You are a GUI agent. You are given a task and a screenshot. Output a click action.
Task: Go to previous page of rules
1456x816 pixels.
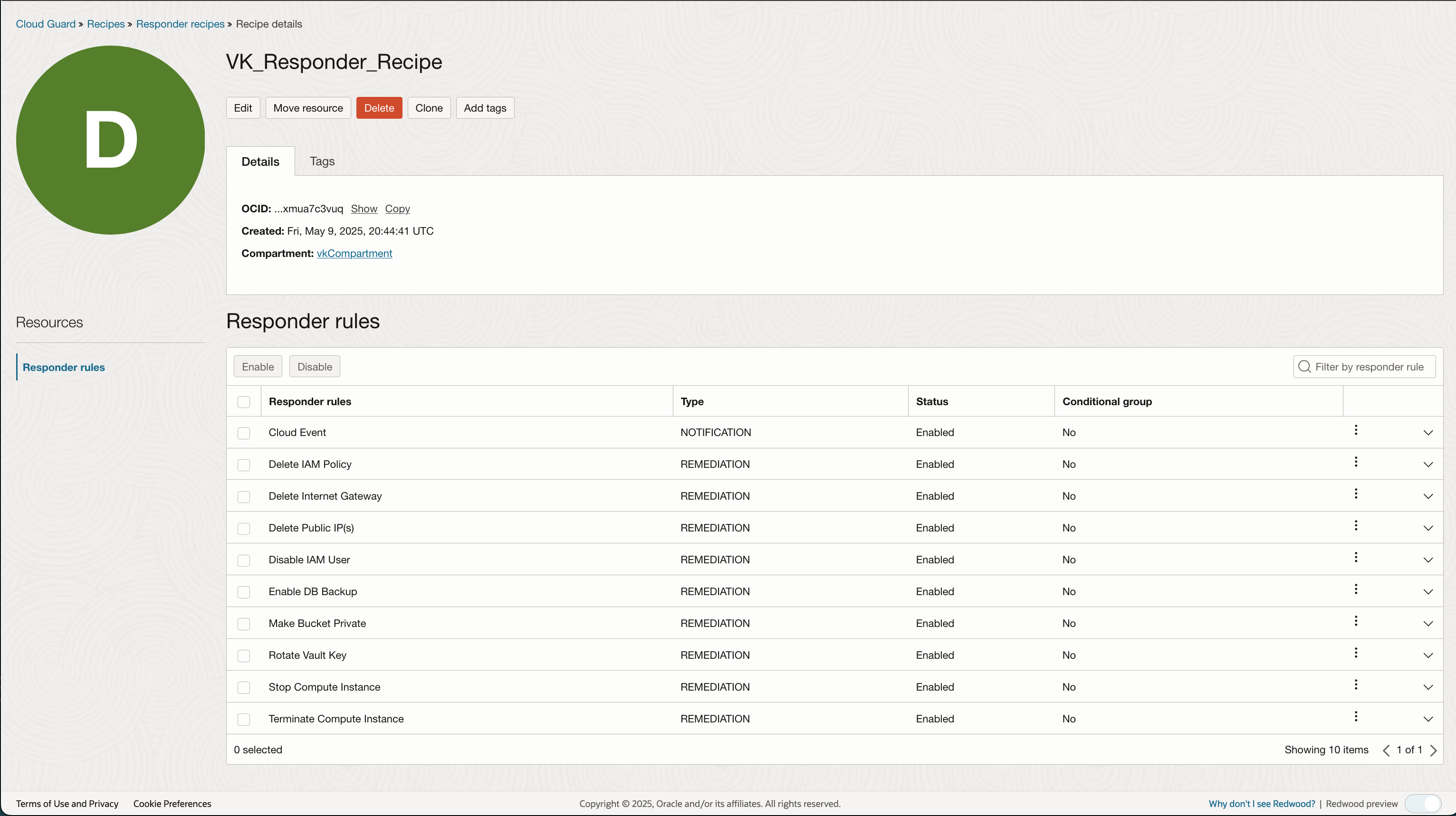1386,750
